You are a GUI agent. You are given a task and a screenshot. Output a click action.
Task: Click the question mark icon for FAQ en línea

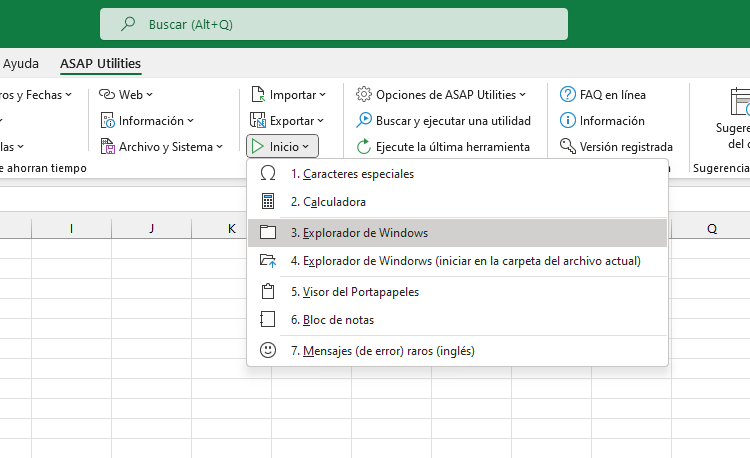click(x=568, y=94)
